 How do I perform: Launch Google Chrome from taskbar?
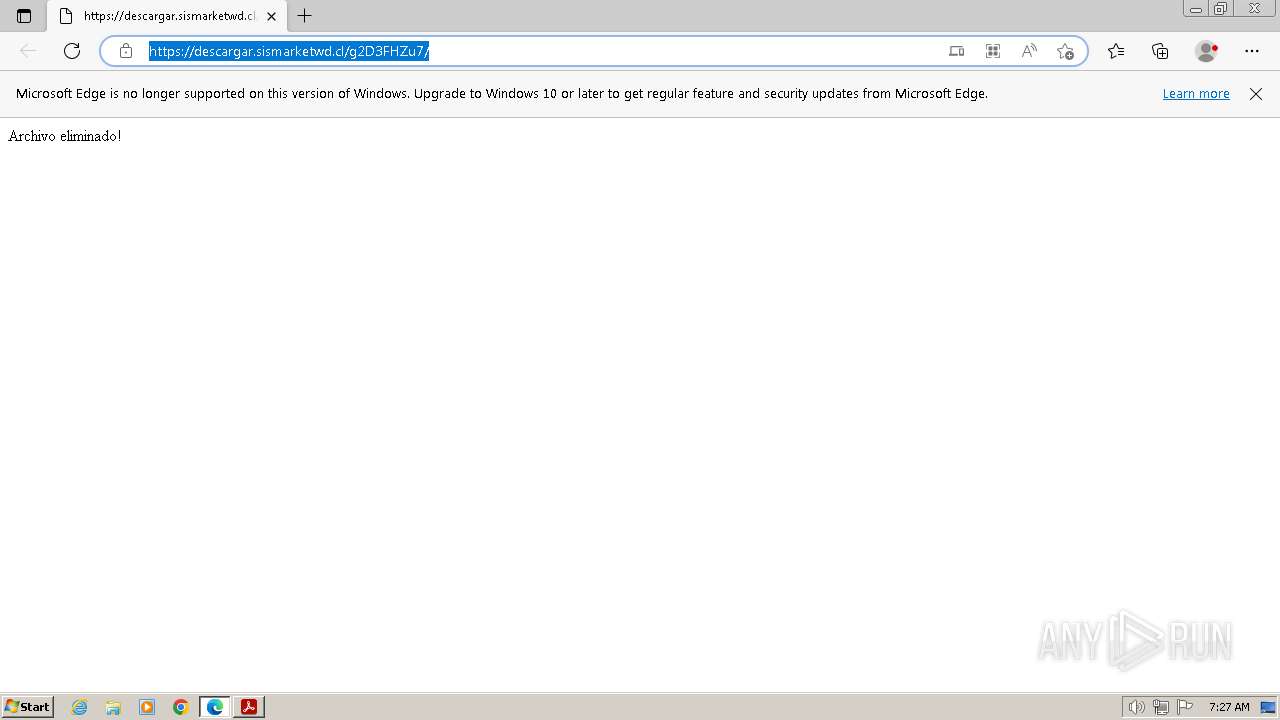(181, 707)
